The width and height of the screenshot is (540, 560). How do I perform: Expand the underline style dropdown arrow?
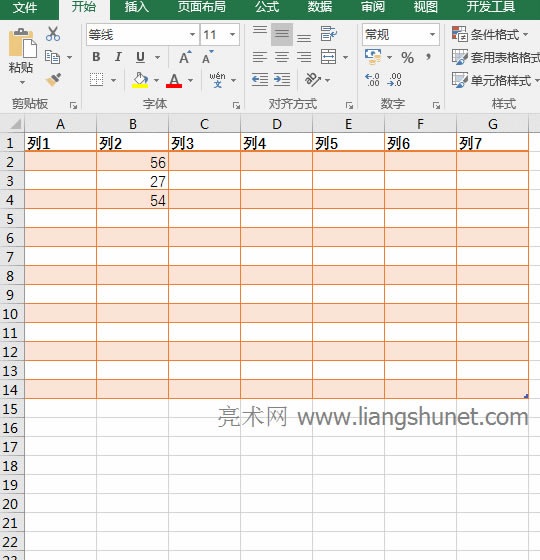pyautogui.click(x=157, y=57)
